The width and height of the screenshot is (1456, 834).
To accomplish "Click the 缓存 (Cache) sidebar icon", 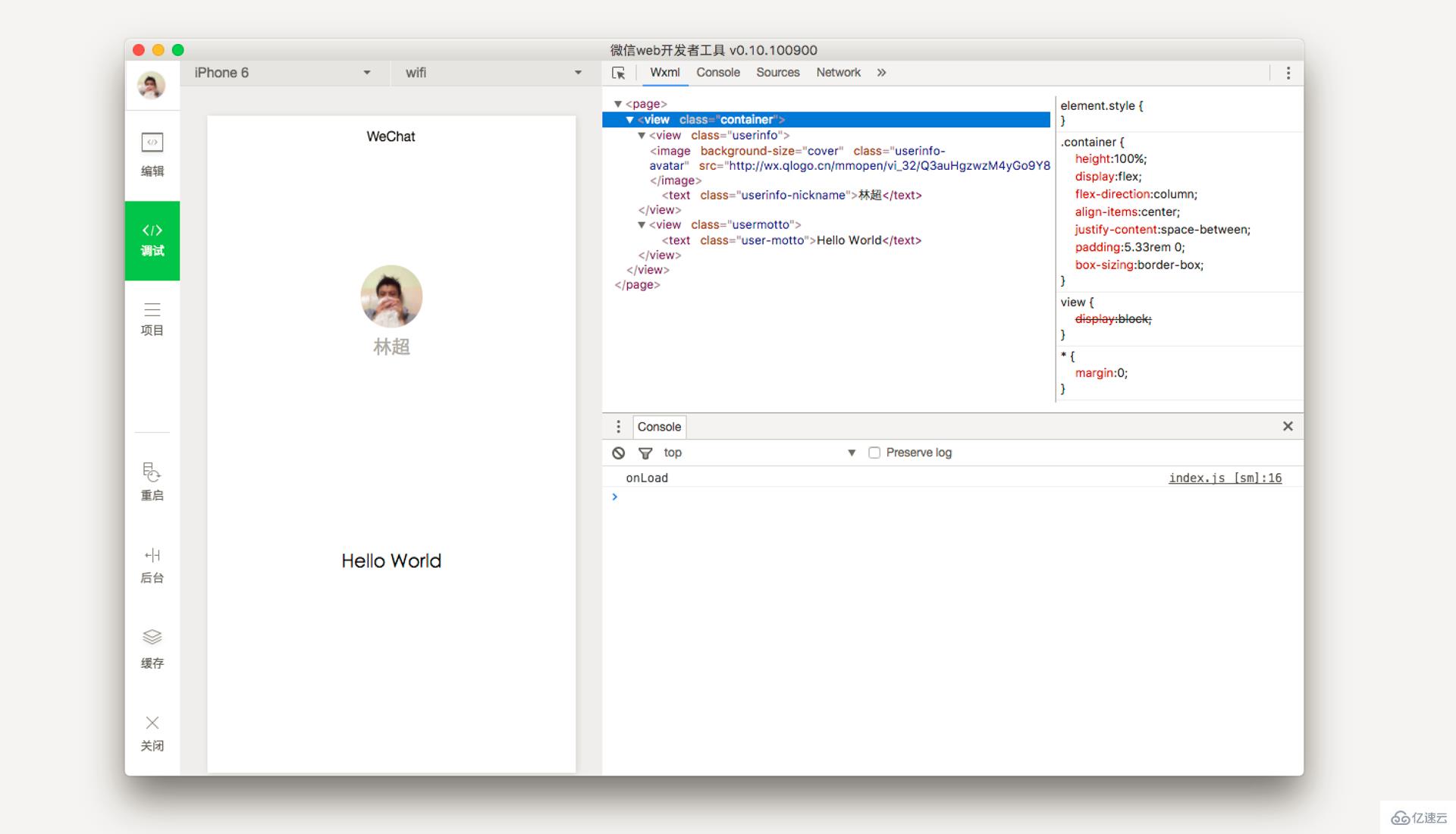I will pos(152,648).
